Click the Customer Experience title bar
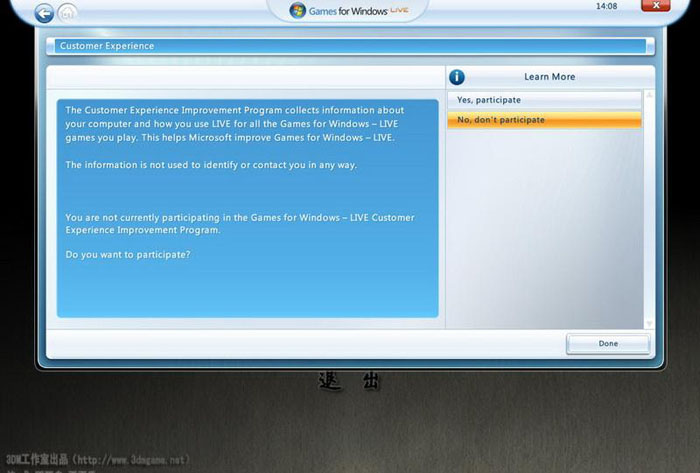The width and height of the screenshot is (700, 473). 350,46
